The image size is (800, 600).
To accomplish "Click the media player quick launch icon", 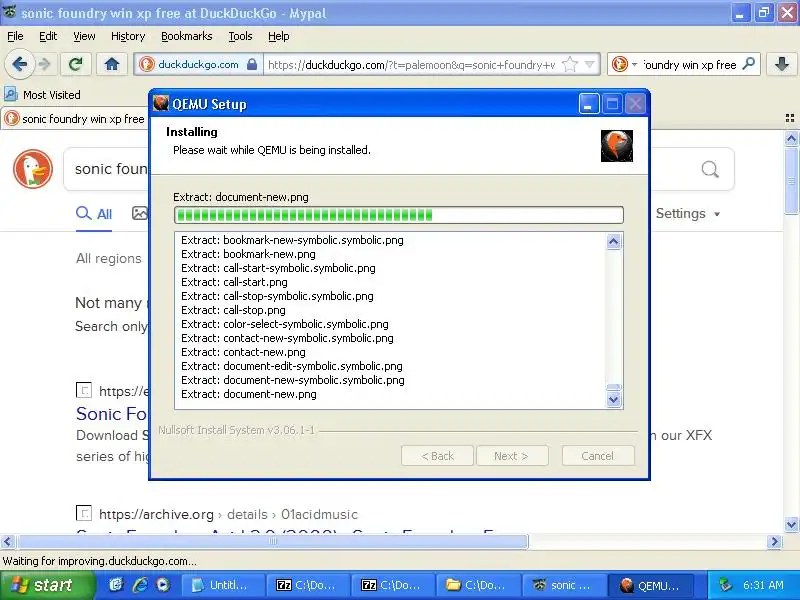I will (x=163, y=585).
